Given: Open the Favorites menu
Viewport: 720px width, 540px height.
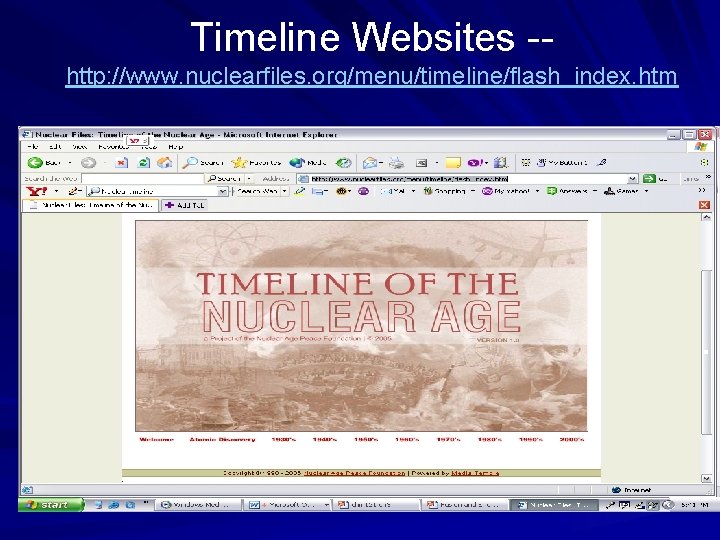Looking at the screenshot, I should pos(113,147).
